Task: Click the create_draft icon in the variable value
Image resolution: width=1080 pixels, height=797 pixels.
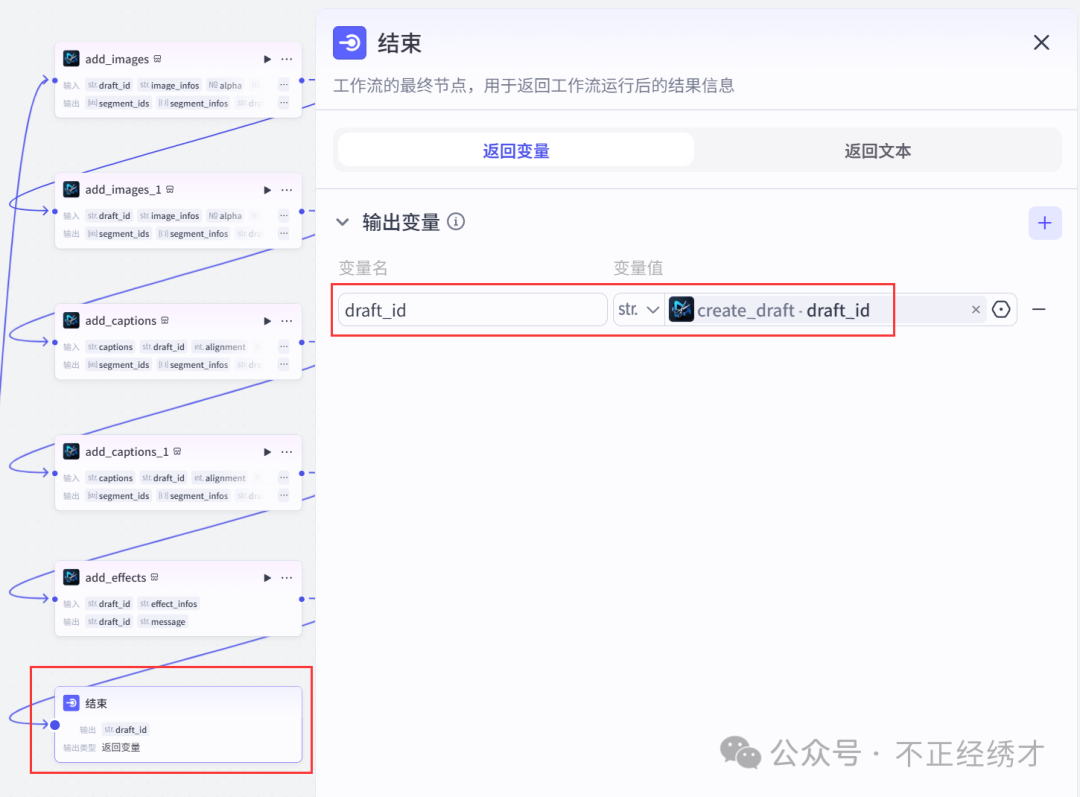Action: (681, 309)
